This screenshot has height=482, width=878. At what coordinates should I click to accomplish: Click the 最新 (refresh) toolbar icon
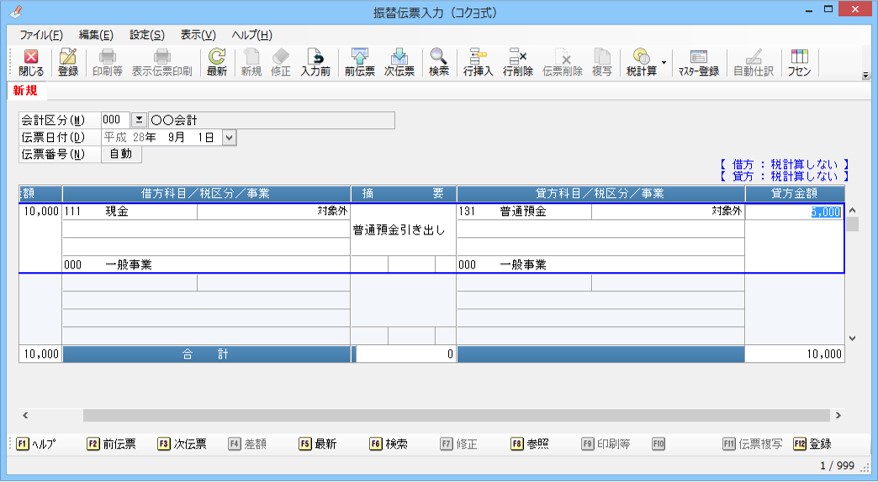coord(216,63)
